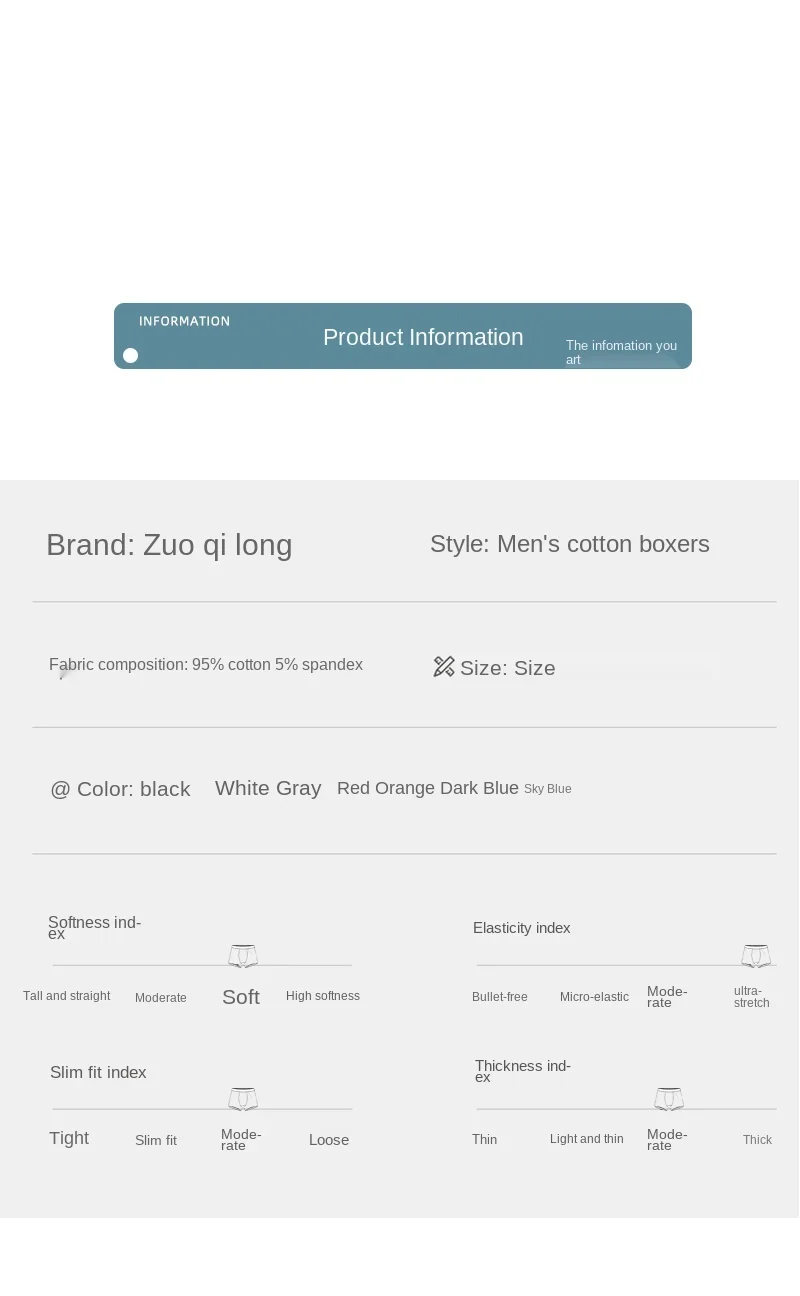This screenshot has height=1296, width=800.
Task: Click the small INFORMATION label
Action: 184,321
